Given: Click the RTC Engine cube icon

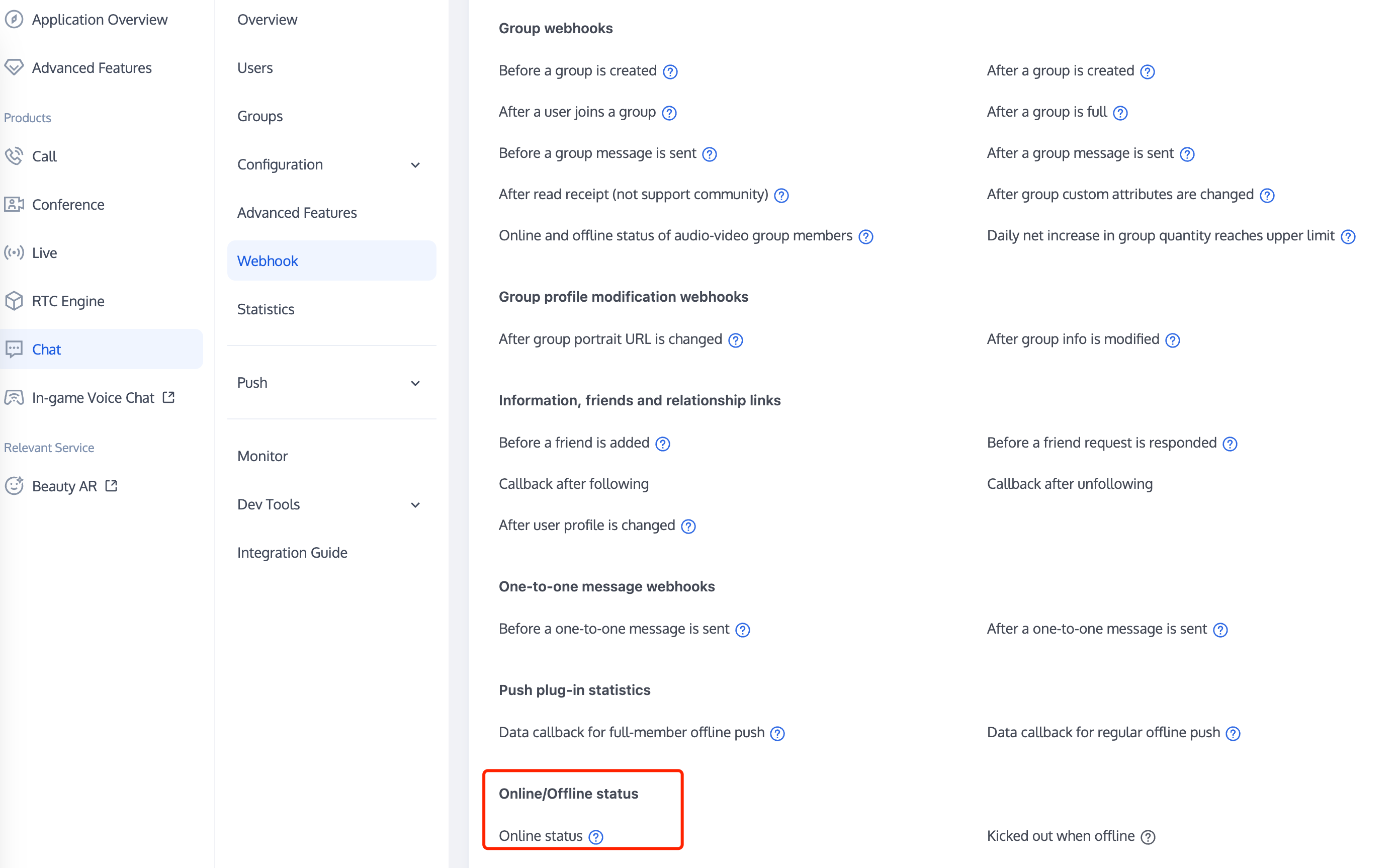Looking at the screenshot, I should [x=14, y=301].
